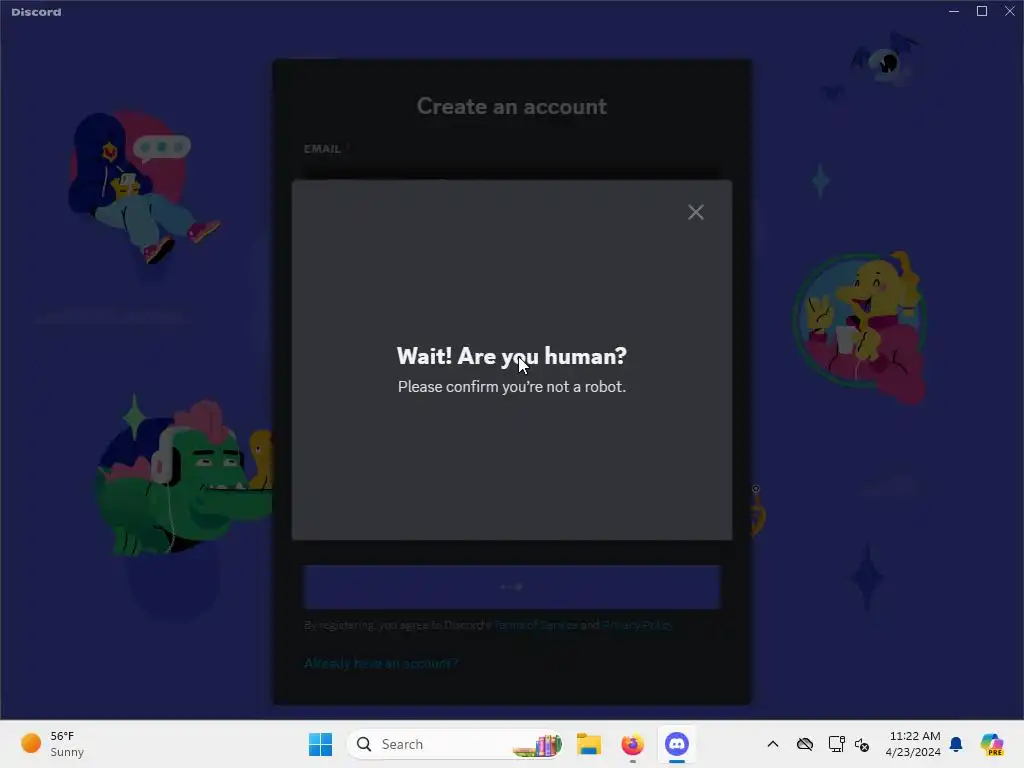Open the network display tray icon
This screenshot has width=1024, height=768.
[836, 744]
